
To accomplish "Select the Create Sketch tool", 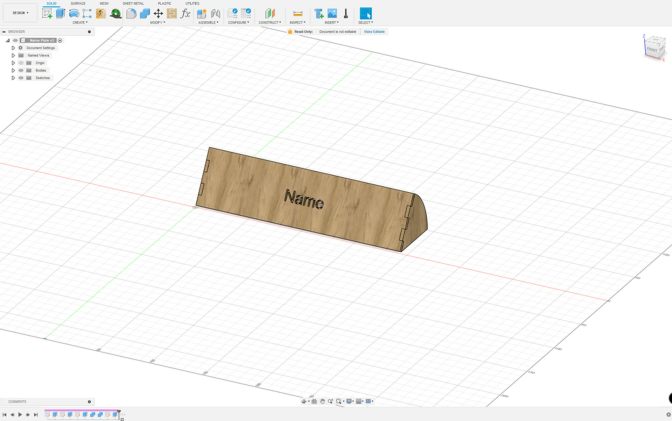I will point(47,13).
